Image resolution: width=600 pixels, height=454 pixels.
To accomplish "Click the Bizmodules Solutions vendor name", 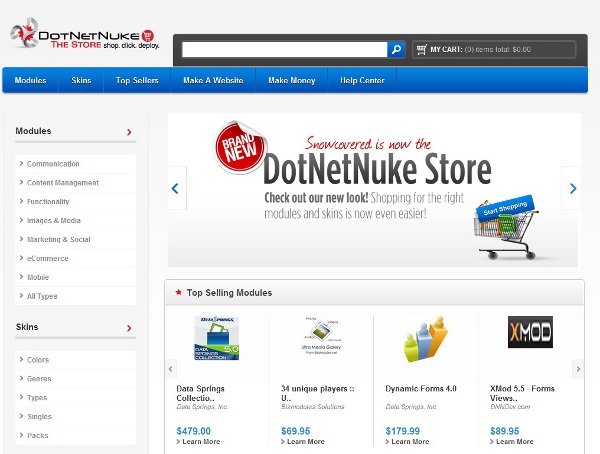I will [313, 407].
